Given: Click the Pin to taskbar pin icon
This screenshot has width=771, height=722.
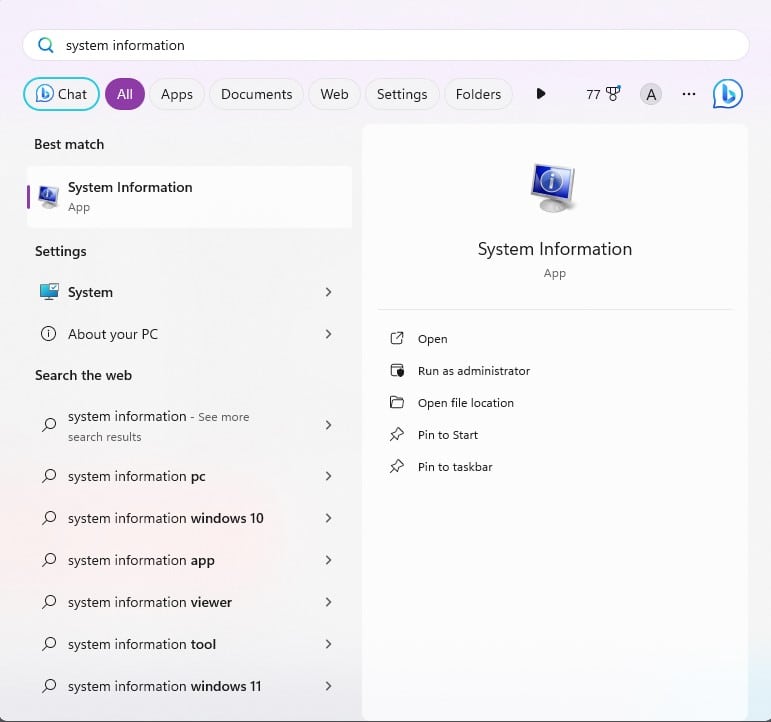Looking at the screenshot, I should click(x=397, y=466).
